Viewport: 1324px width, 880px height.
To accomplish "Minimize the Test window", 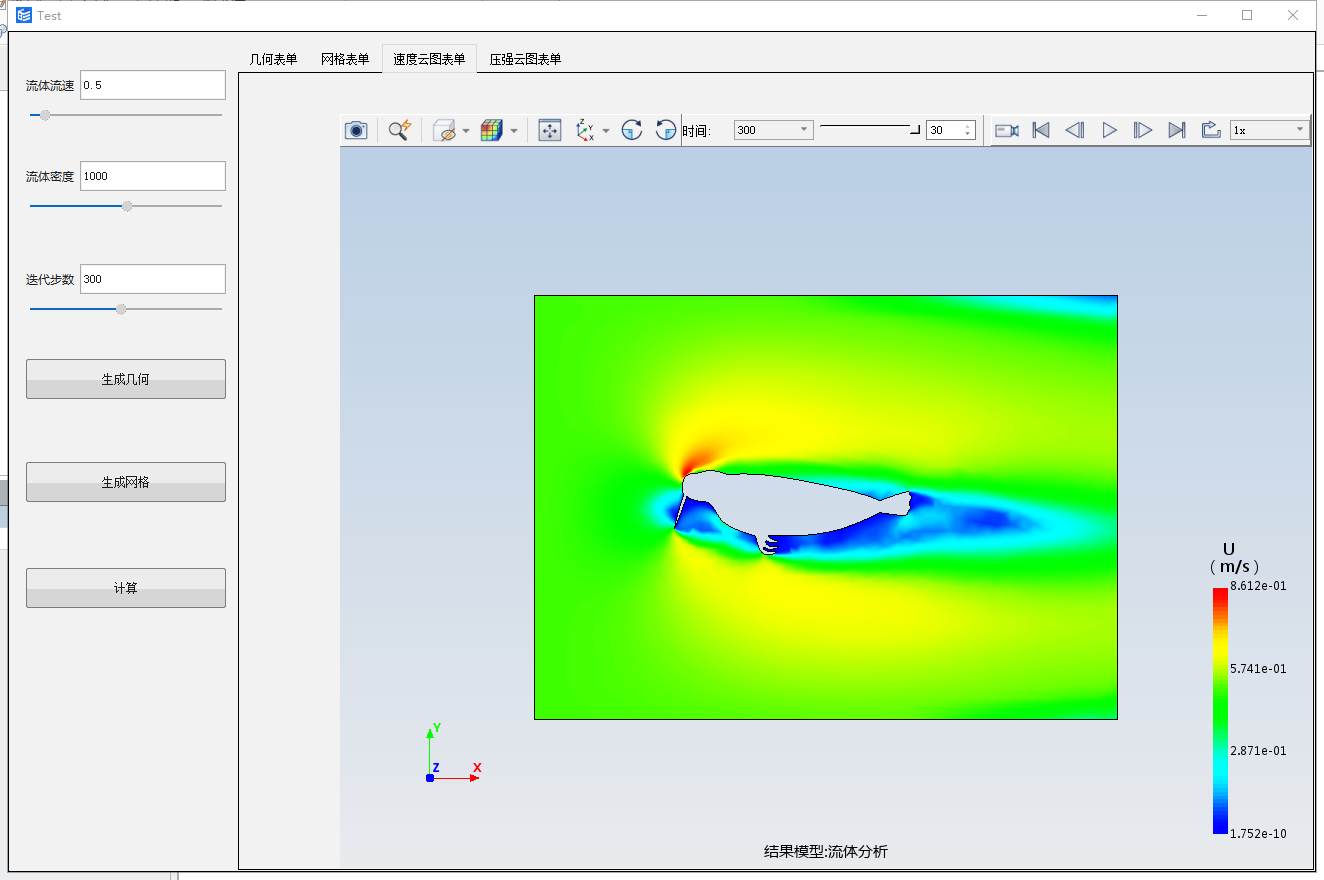I will click(x=1201, y=15).
